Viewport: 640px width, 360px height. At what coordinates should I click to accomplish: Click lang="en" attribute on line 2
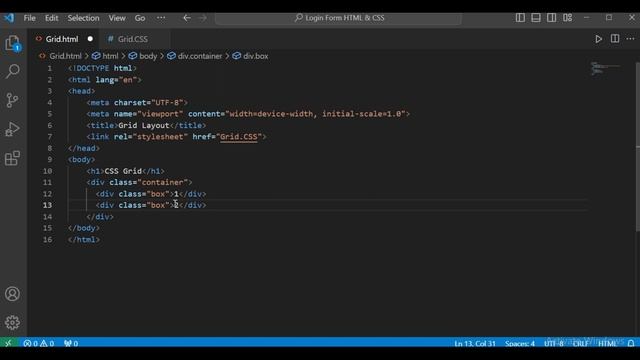pos(116,80)
